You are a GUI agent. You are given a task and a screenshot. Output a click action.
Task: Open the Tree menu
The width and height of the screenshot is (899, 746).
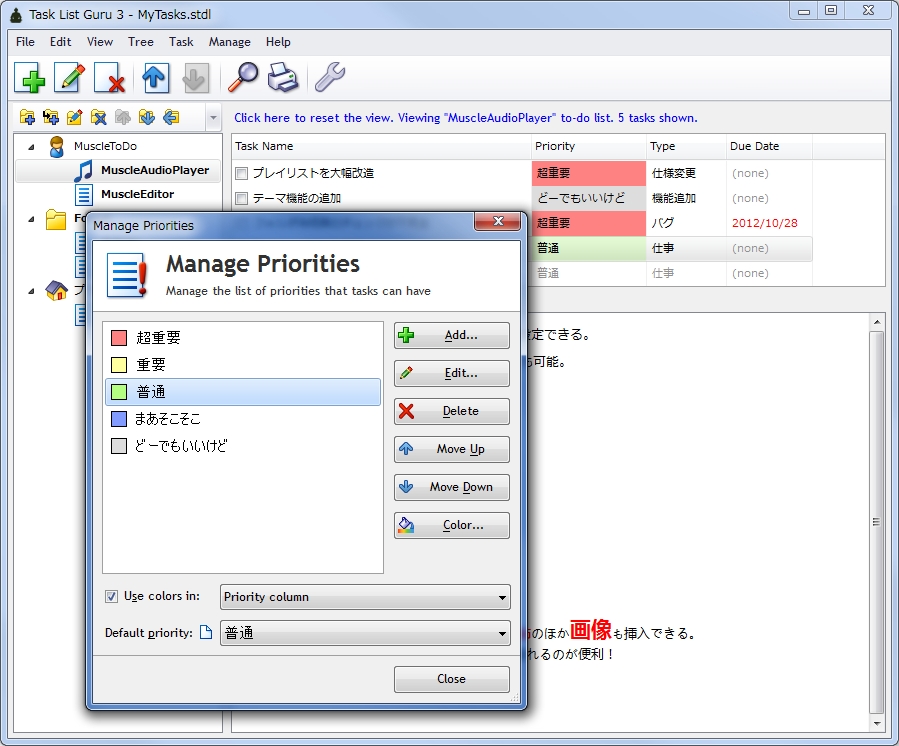pos(140,42)
